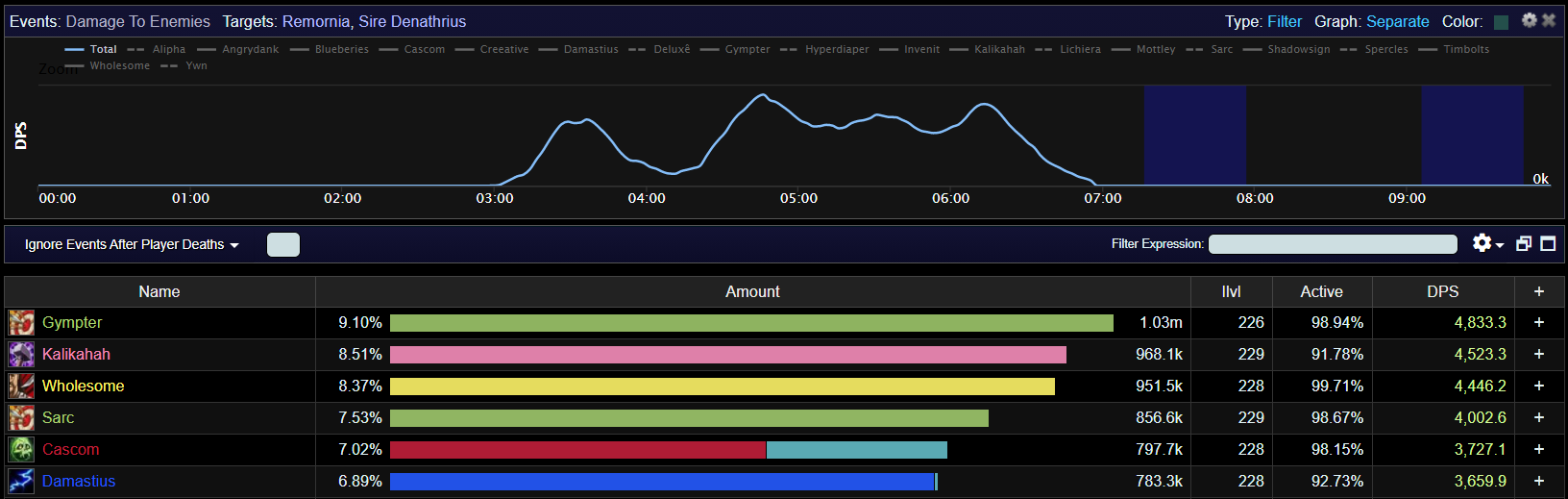Toggle the Wholesome series in the legend

click(108, 65)
